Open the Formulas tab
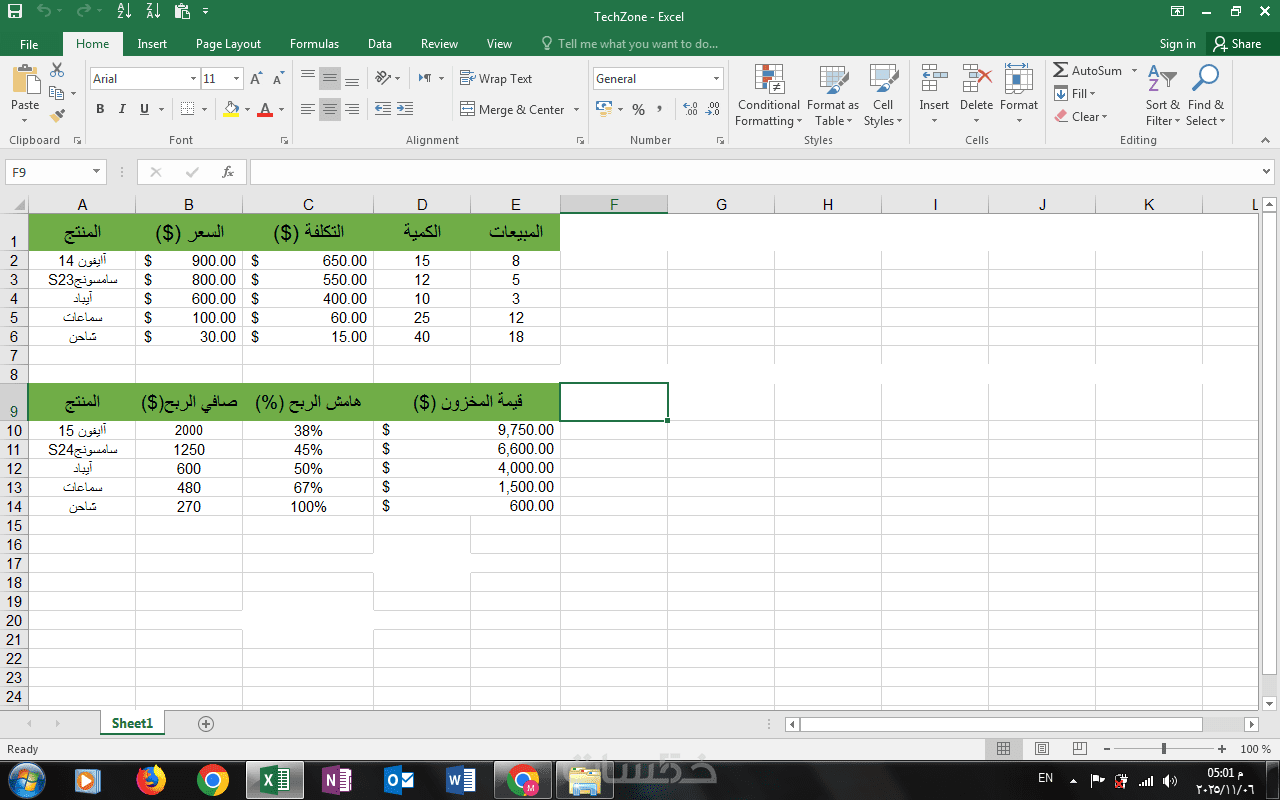Image resolution: width=1280 pixels, height=800 pixels. click(314, 44)
